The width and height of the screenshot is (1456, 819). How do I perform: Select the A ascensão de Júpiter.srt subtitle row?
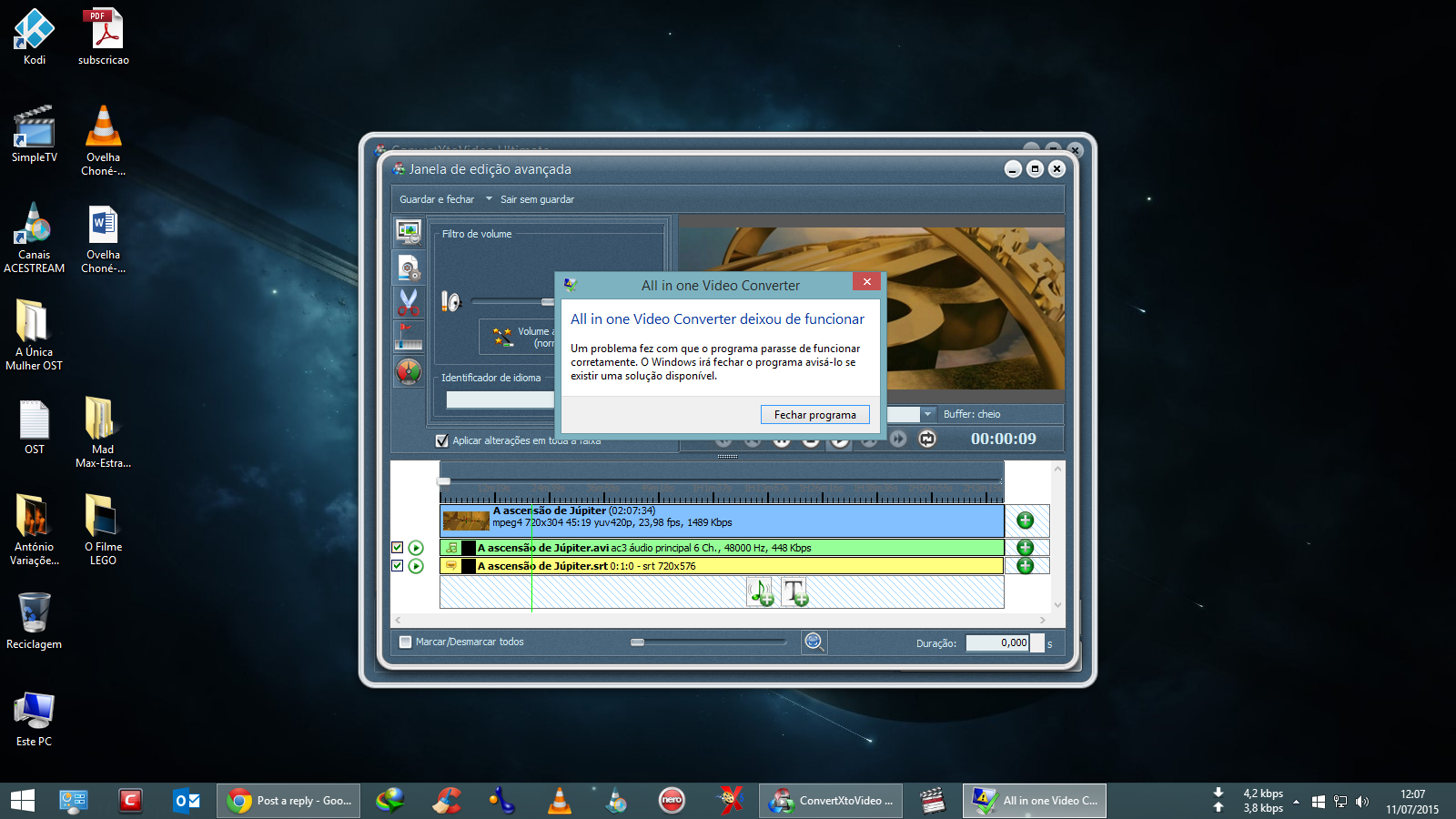tap(722, 566)
